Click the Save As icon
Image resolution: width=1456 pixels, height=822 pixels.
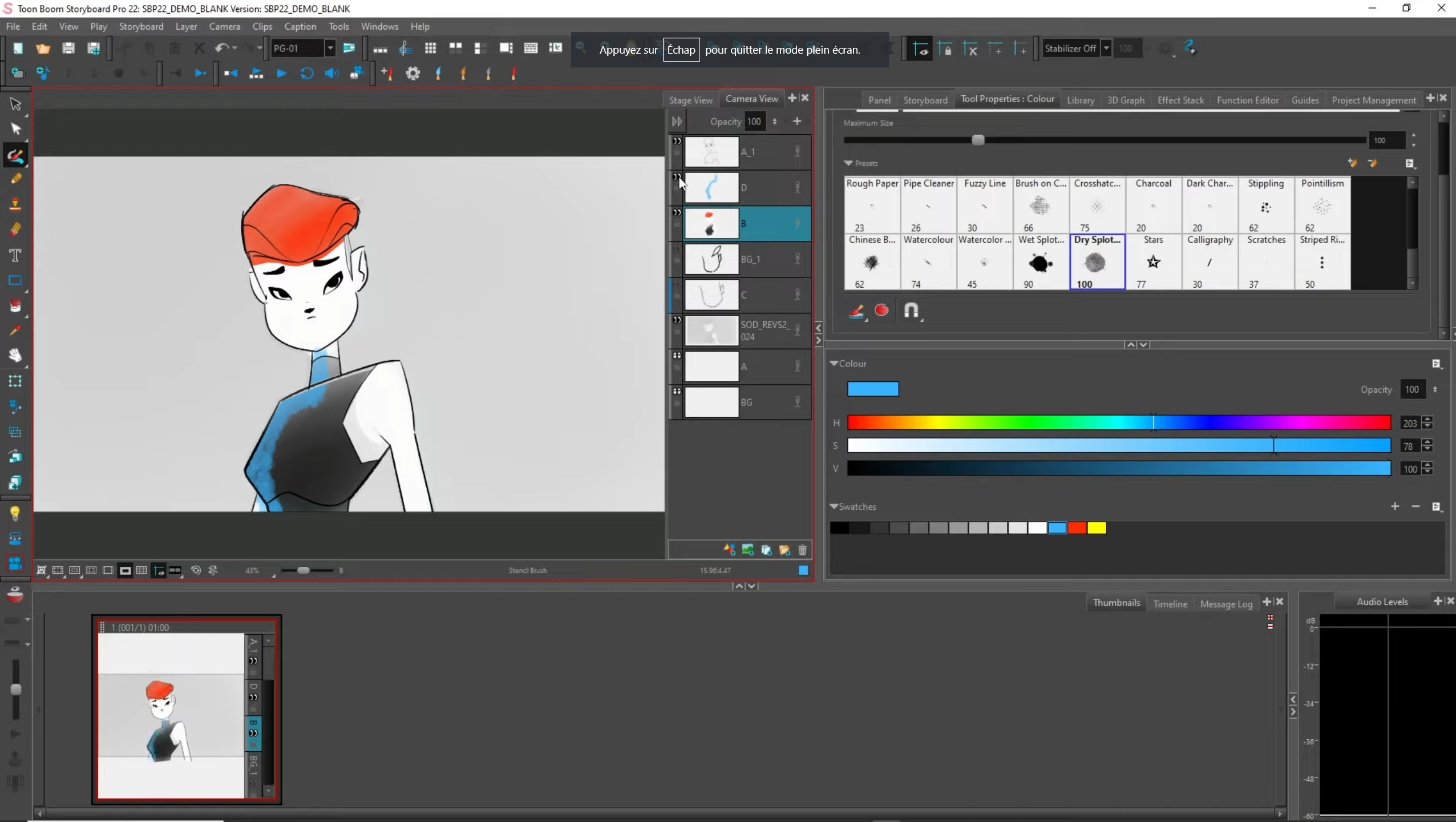tap(94, 48)
